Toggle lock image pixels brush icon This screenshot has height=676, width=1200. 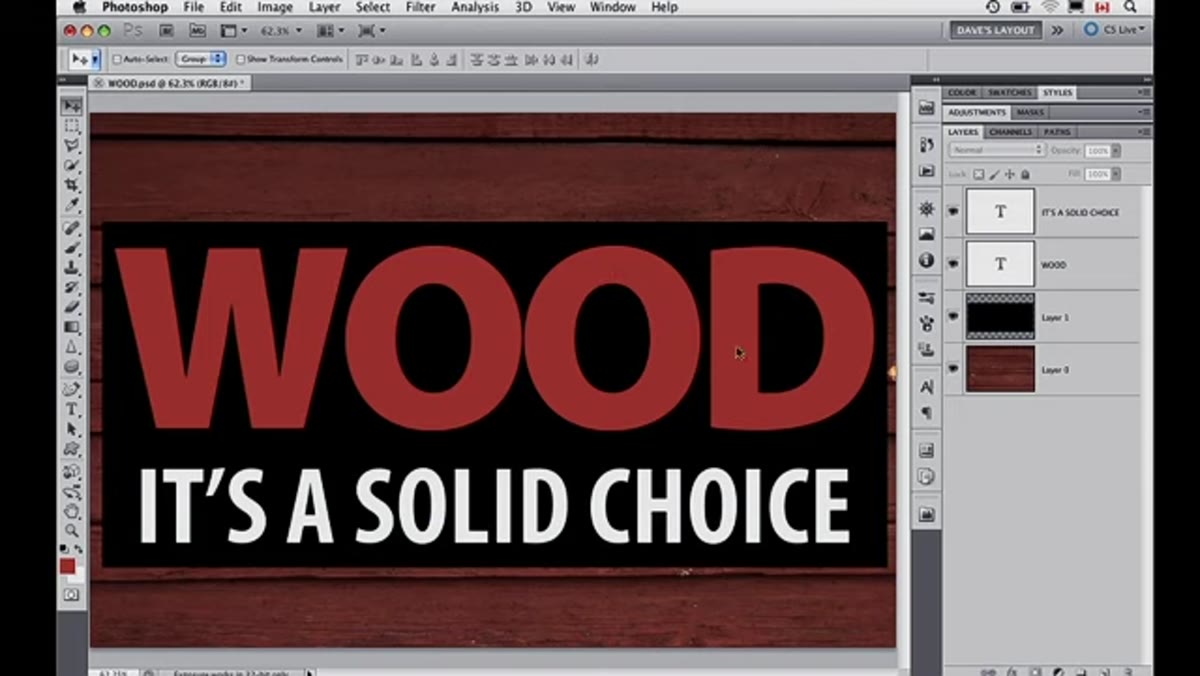pyautogui.click(x=994, y=174)
